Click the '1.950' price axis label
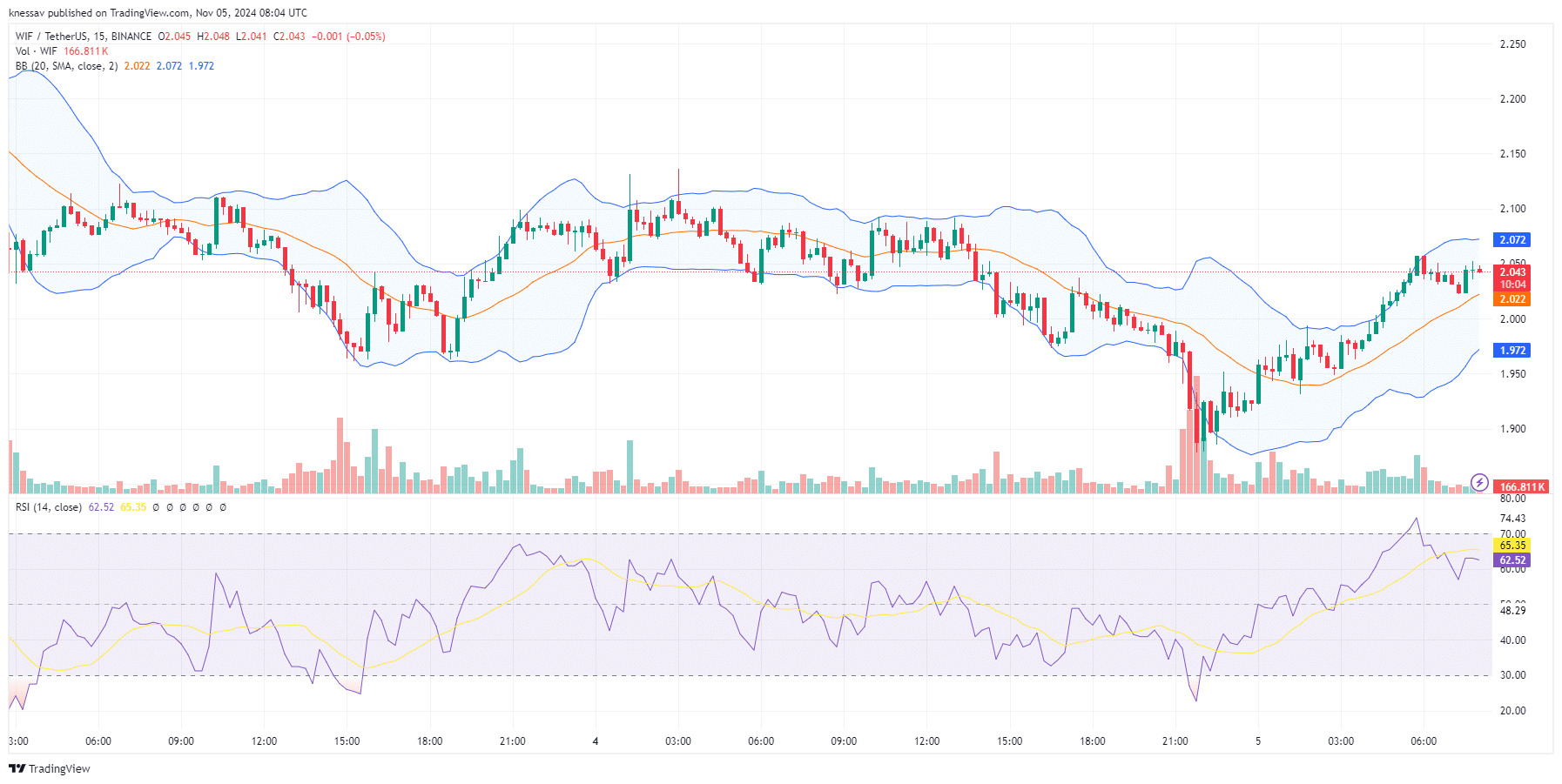Image resolution: width=1562 pixels, height=784 pixels. click(x=1512, y=374)
